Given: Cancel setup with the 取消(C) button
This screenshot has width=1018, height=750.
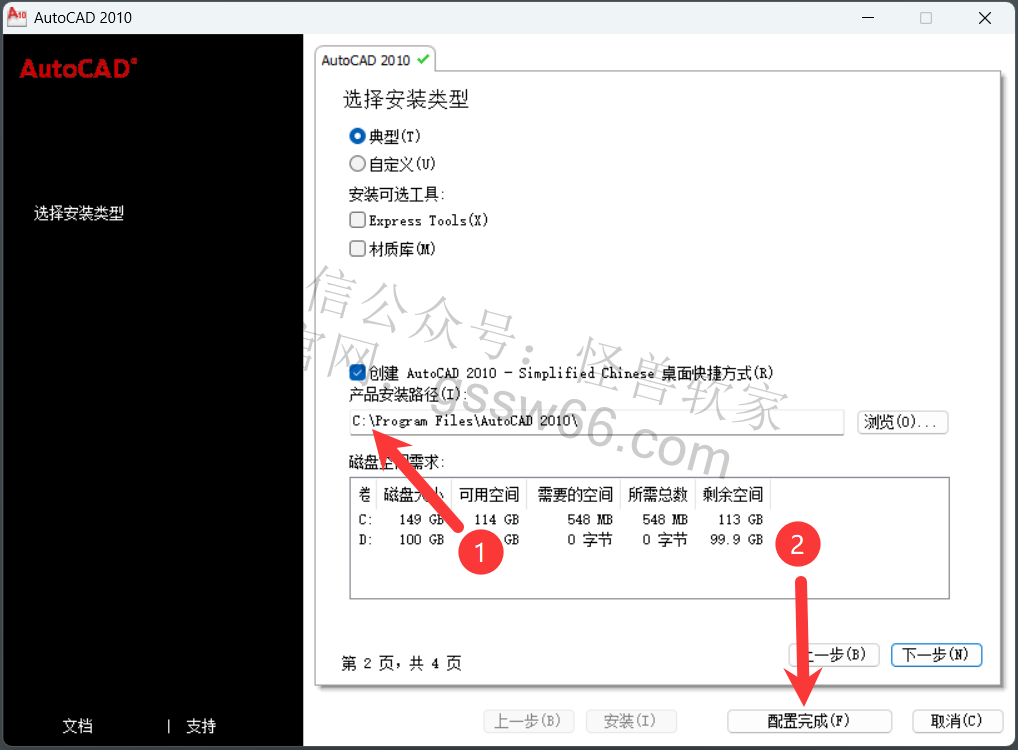Looking at the screenshot, I should tap(957, 721).
